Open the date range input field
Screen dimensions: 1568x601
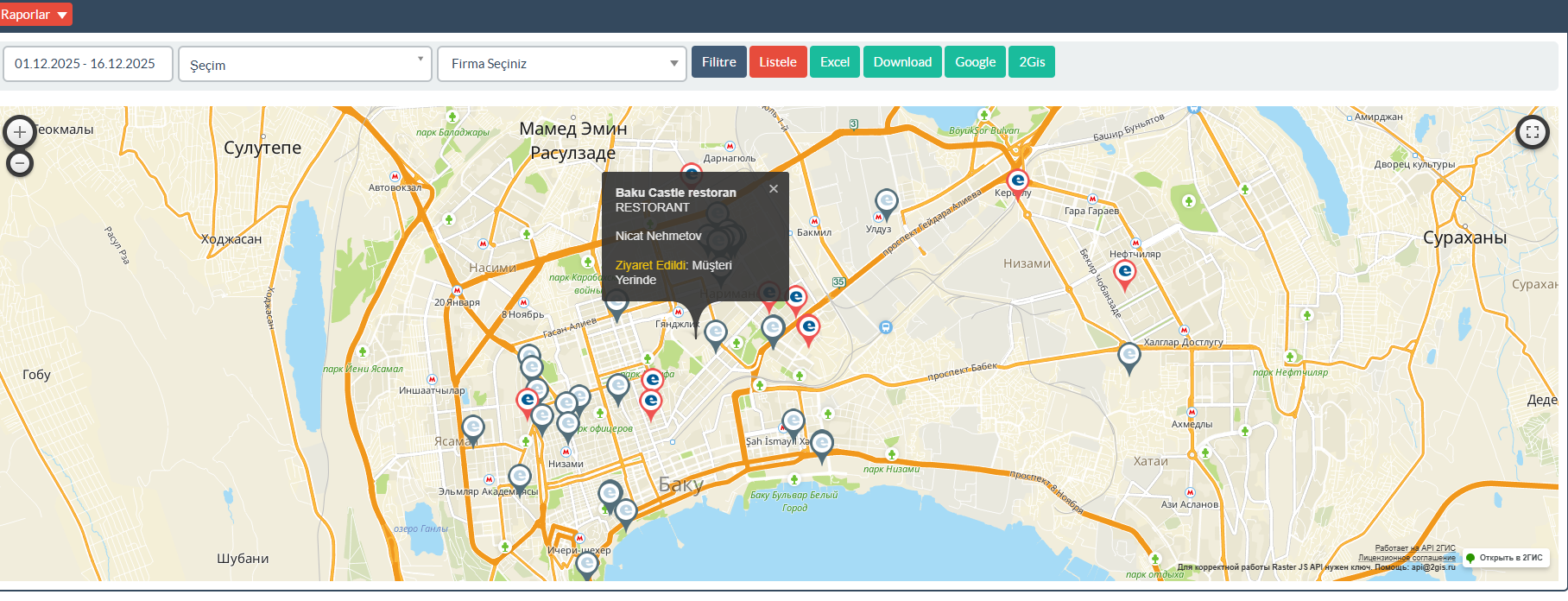(87, 64)
